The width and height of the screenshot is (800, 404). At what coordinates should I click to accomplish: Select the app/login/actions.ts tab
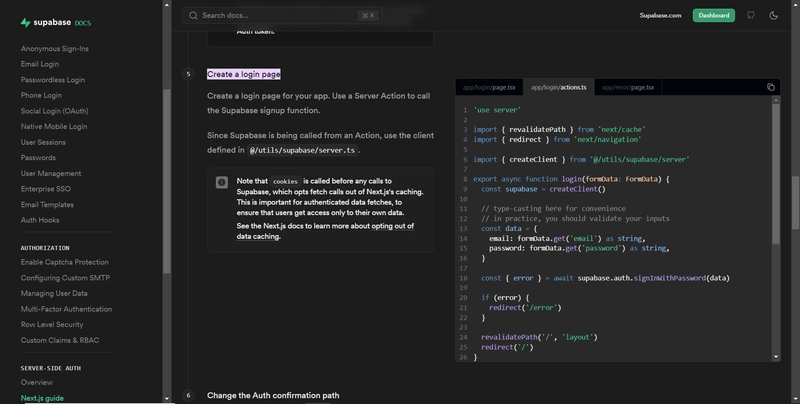click(558, 87)
